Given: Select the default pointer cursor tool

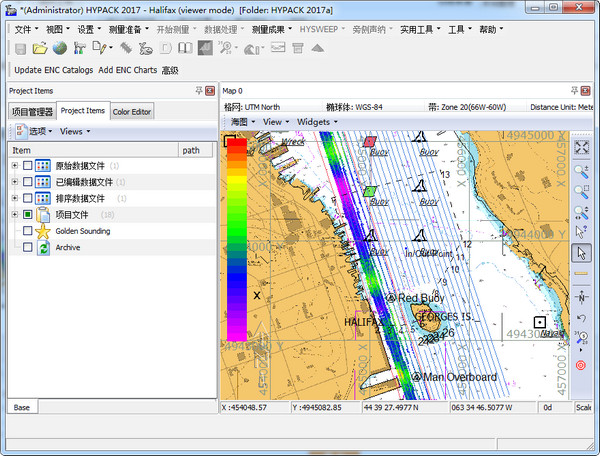Looking at the screenshot, I should click(581, 253).
